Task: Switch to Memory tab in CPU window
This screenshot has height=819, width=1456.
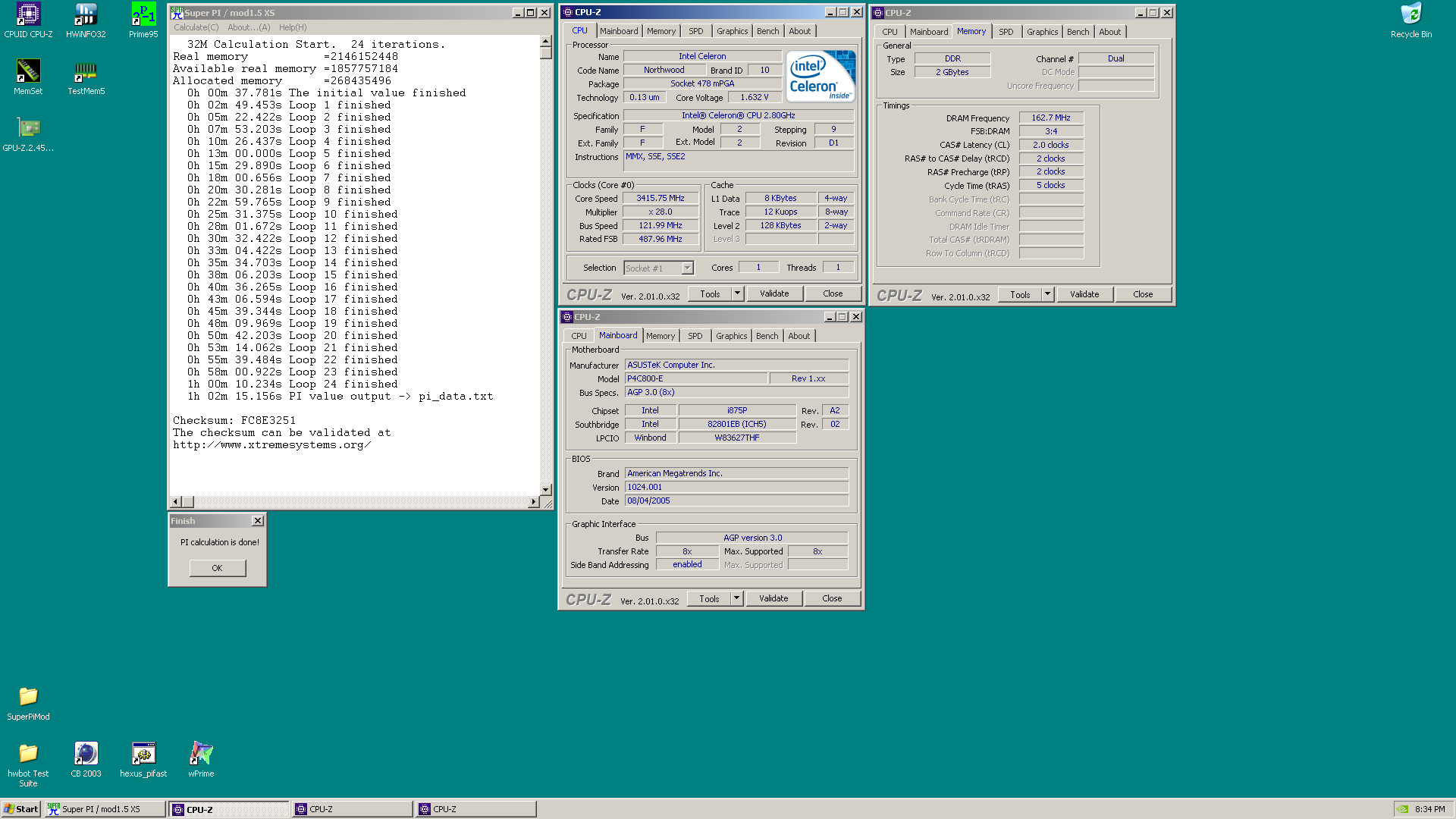Action: click(x=661, y=31)
